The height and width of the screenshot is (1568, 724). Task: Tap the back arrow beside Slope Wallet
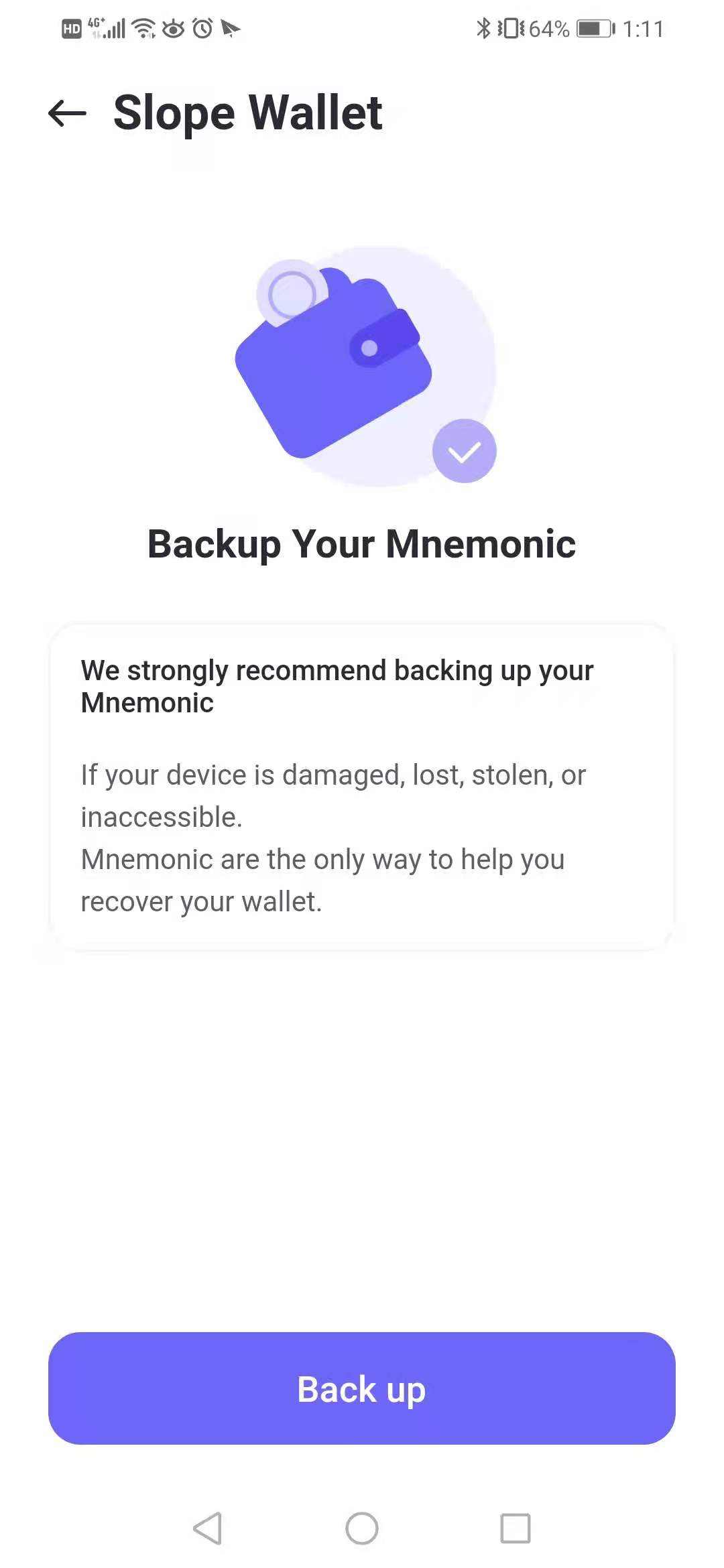pos(68,113)
